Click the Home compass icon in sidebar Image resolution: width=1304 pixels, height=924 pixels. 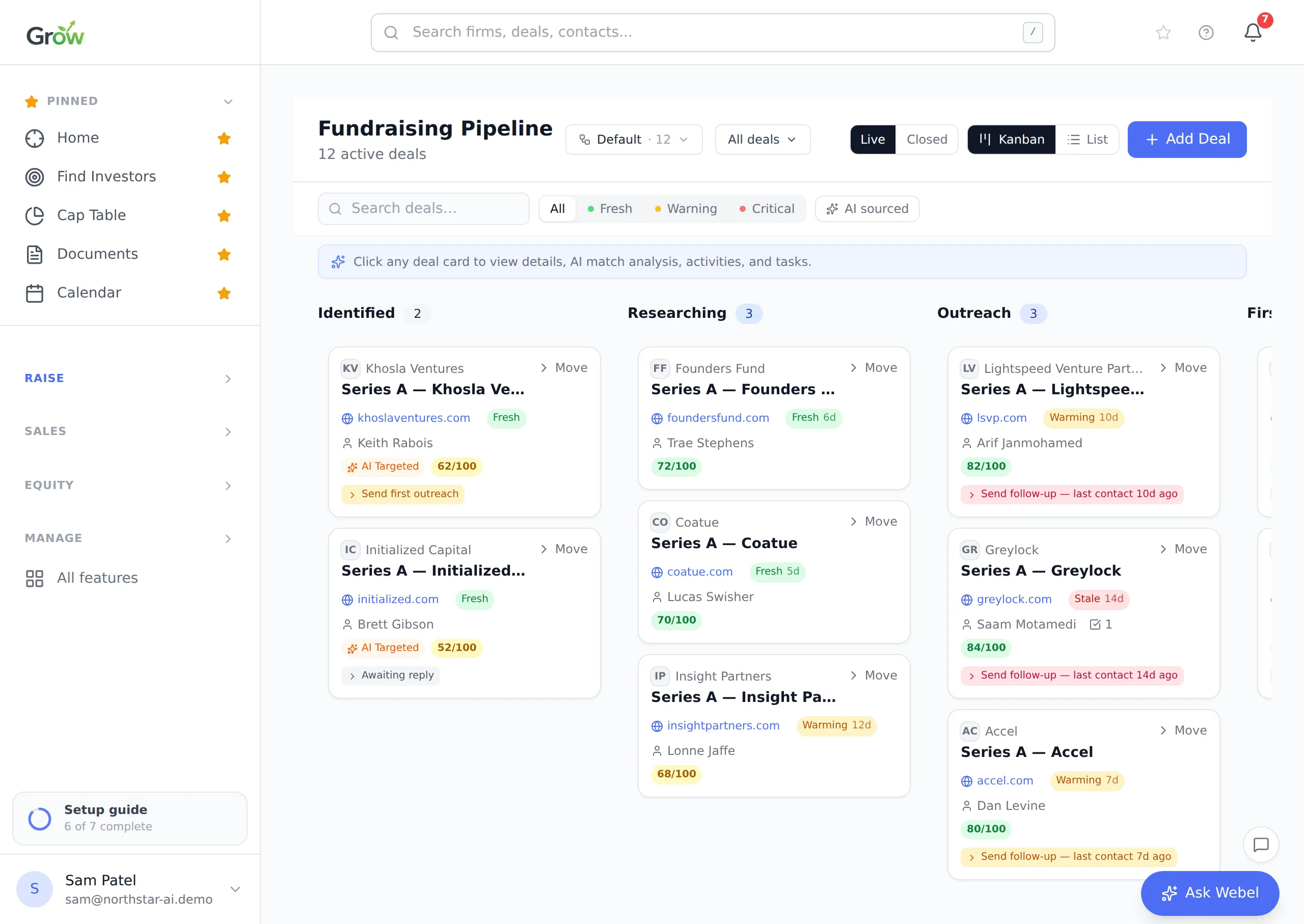[x=35, y=138]
